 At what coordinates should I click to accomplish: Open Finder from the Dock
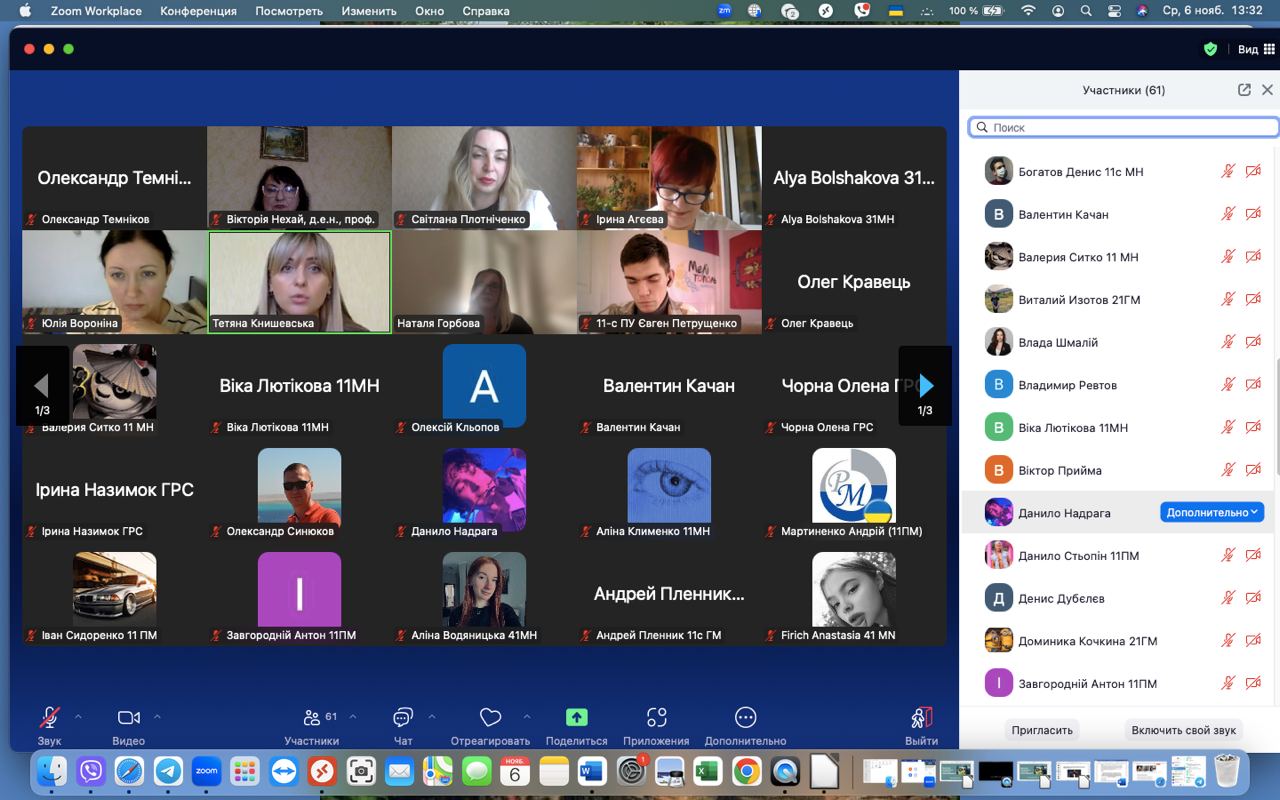pos(52,771)
